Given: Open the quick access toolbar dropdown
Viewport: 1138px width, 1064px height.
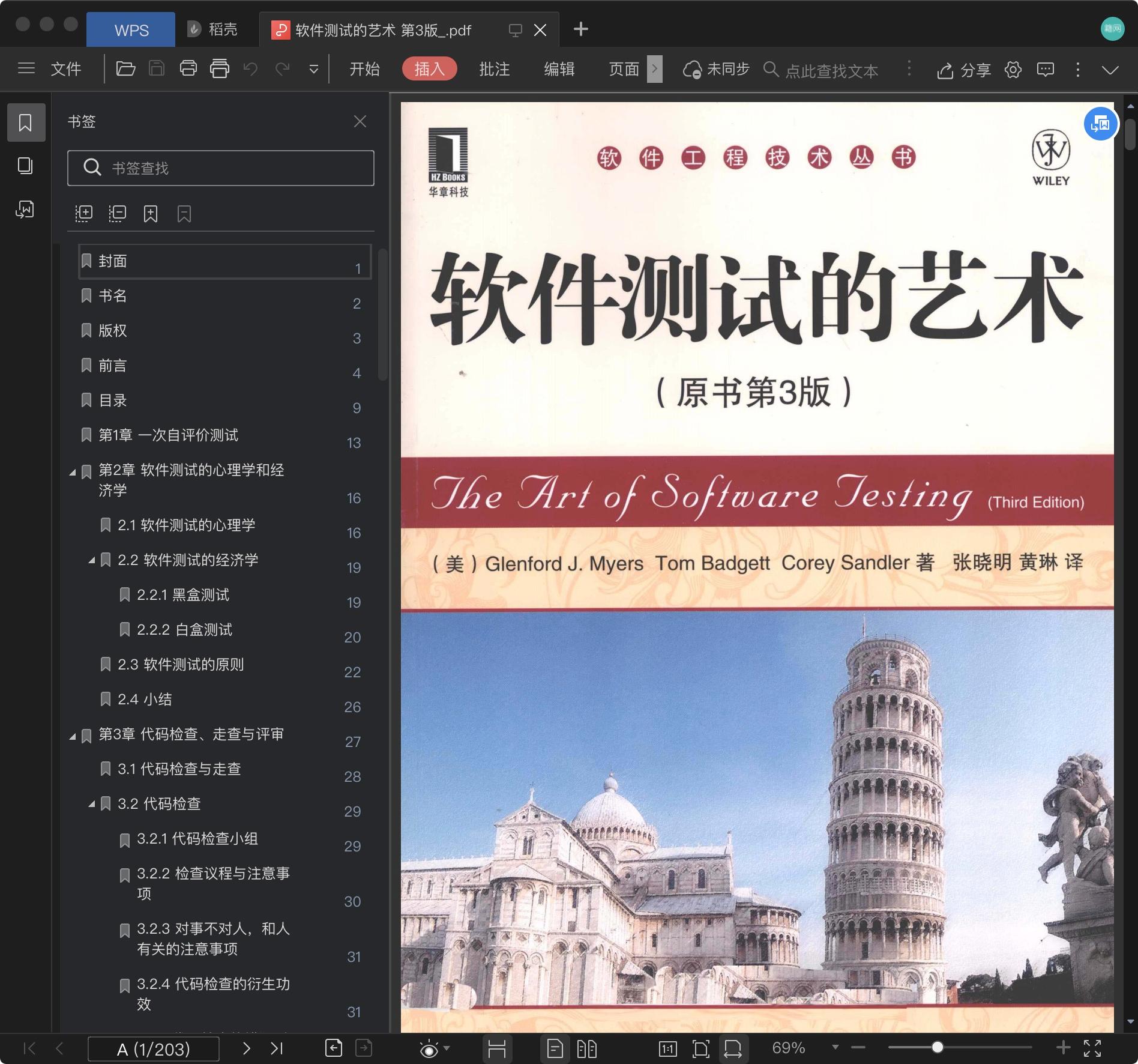Looking at the screenshot, I should click(313, 70).
